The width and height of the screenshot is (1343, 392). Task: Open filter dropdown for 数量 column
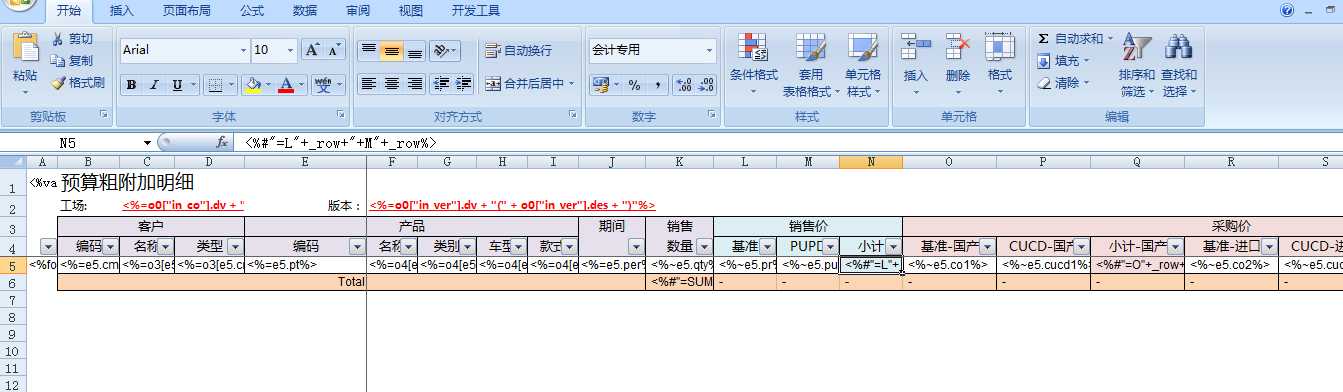(704, 246)
